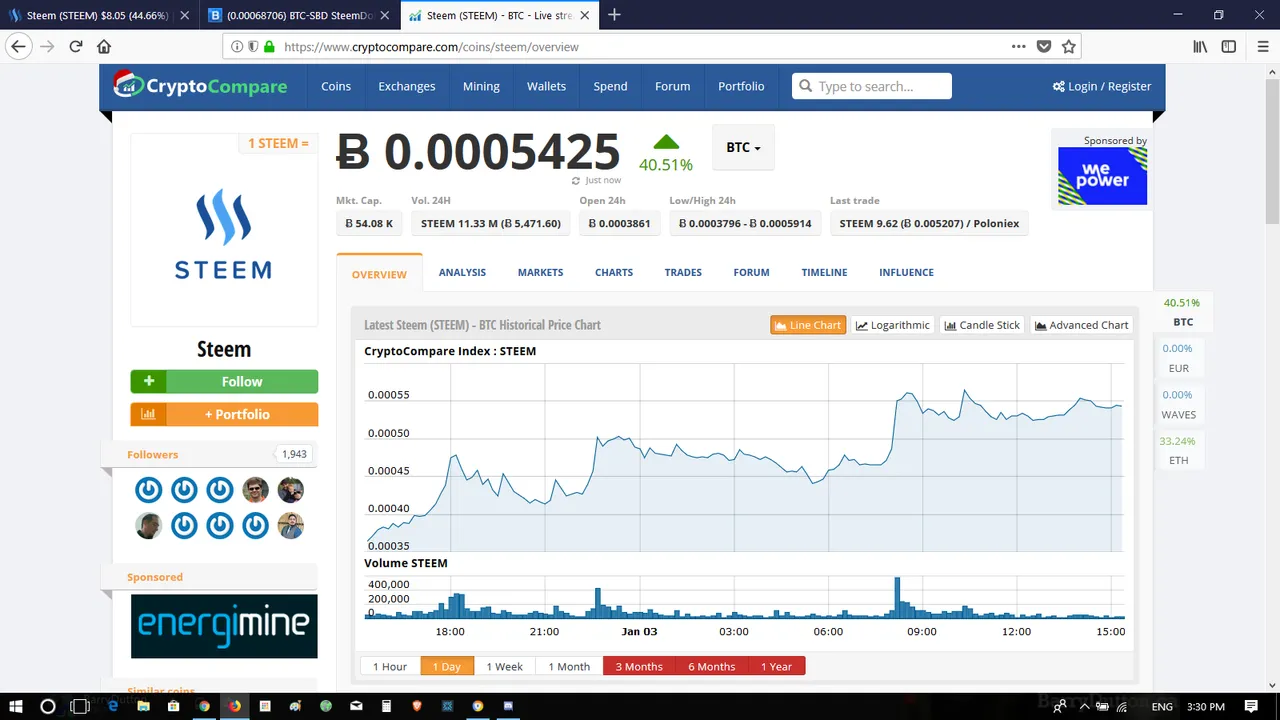Viewport: 1280px width, 720px height.
Task: Reload the page with refresh icon
Action: (x=75, y=46)
